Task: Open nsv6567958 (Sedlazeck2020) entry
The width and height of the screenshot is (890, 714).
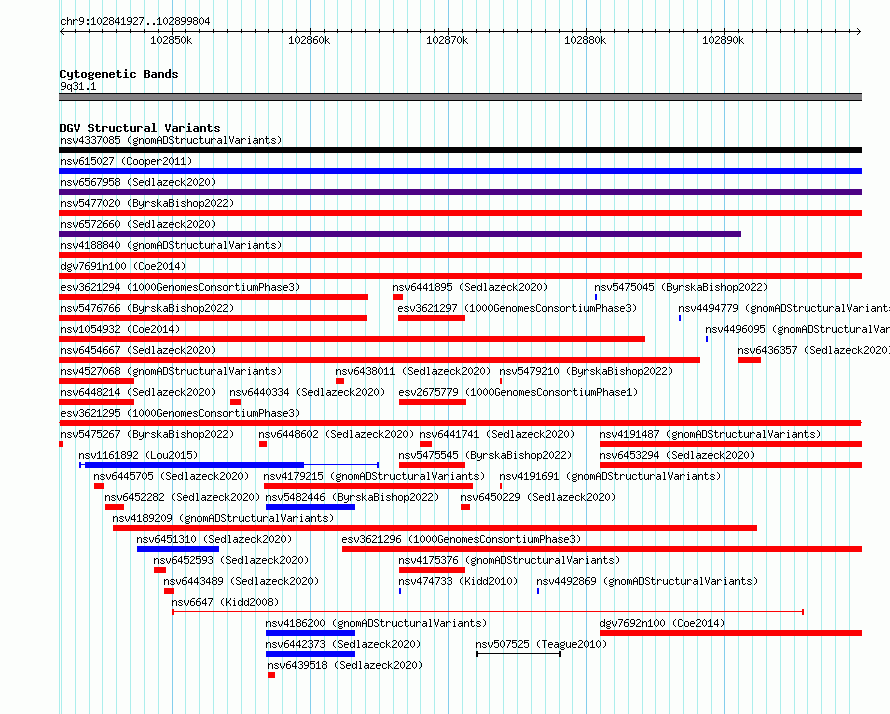Action: pyautogui.click(x=138, y=182)
